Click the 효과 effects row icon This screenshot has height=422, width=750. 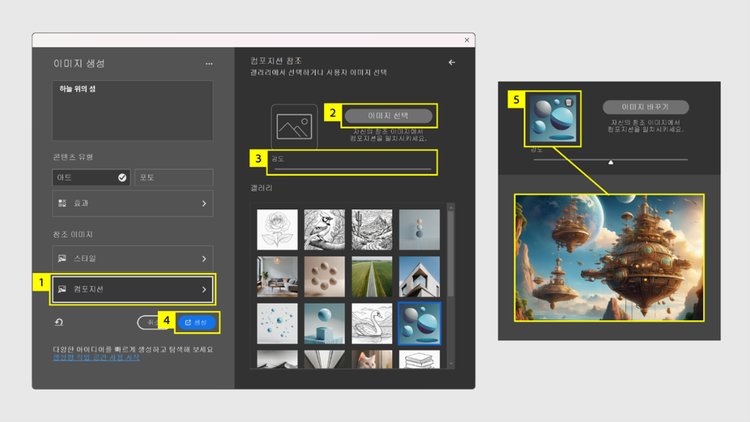pyautogui.click(x=62, y=203)
